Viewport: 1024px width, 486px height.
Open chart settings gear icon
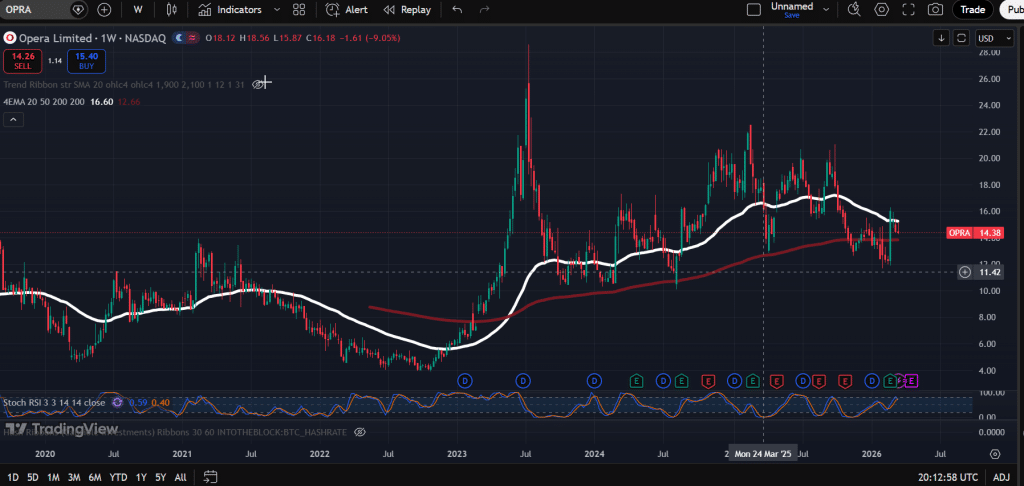[x=881, y=10]
